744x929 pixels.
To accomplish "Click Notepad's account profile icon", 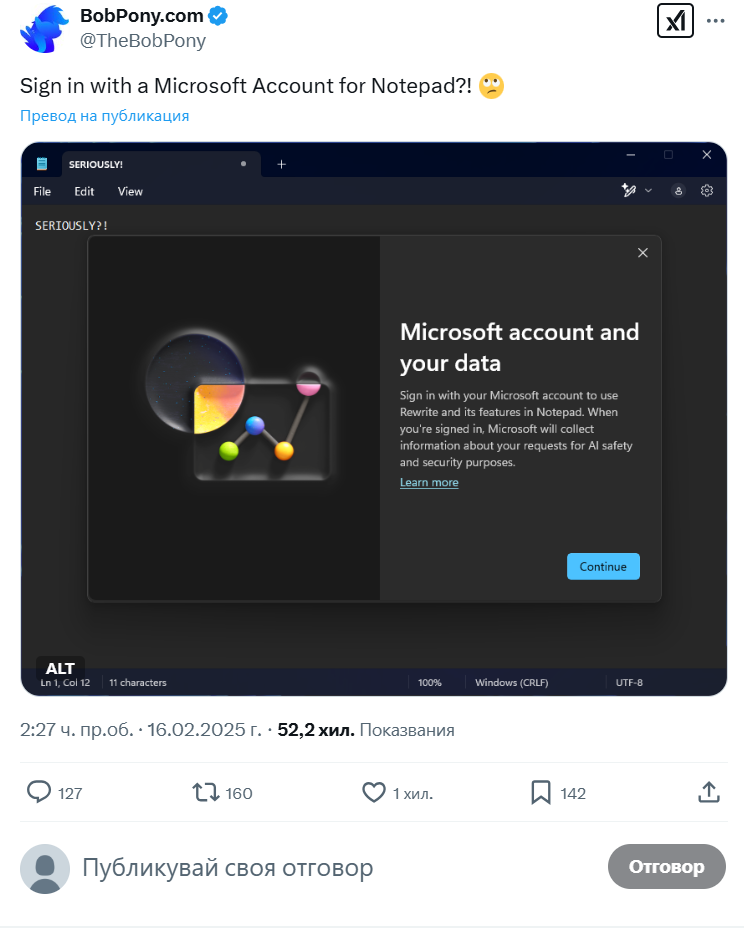I will 678,191.
